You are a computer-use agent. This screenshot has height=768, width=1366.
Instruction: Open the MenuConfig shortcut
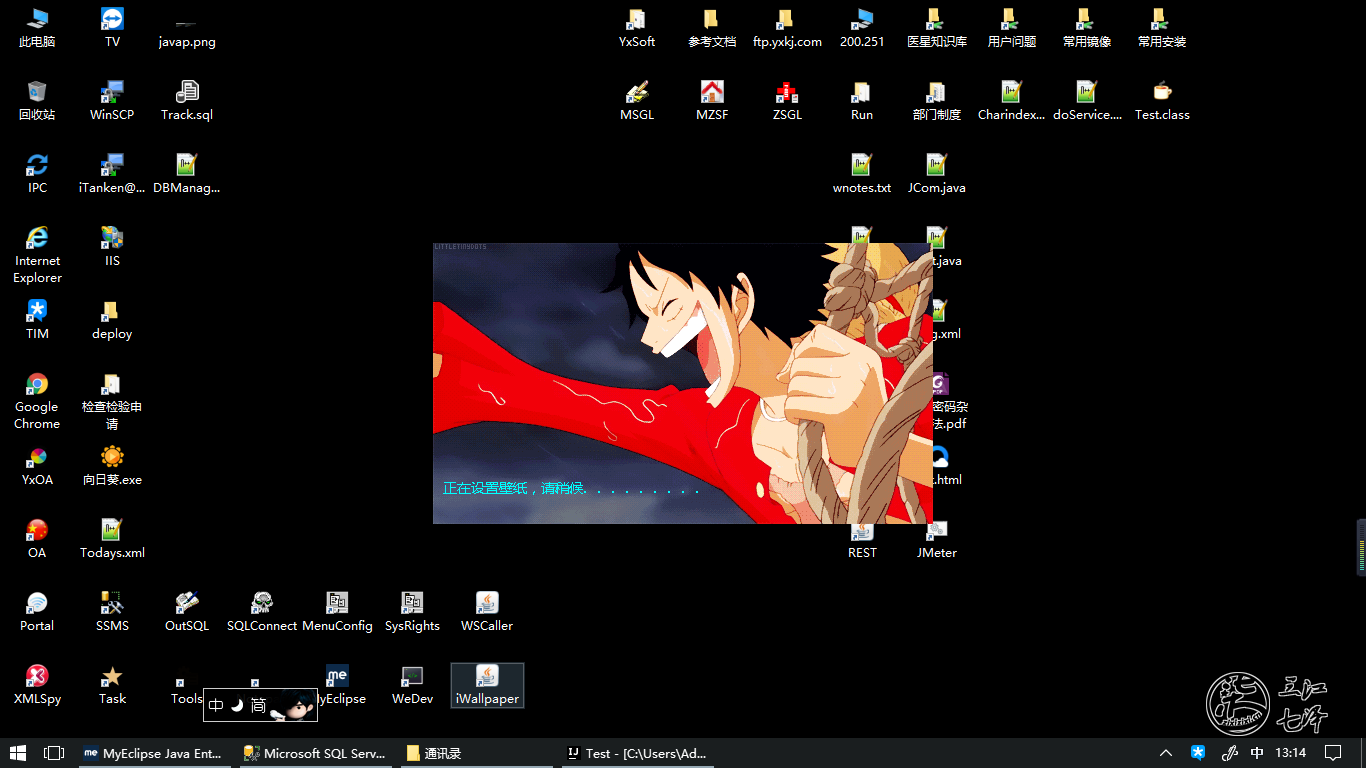click(337, 612)
